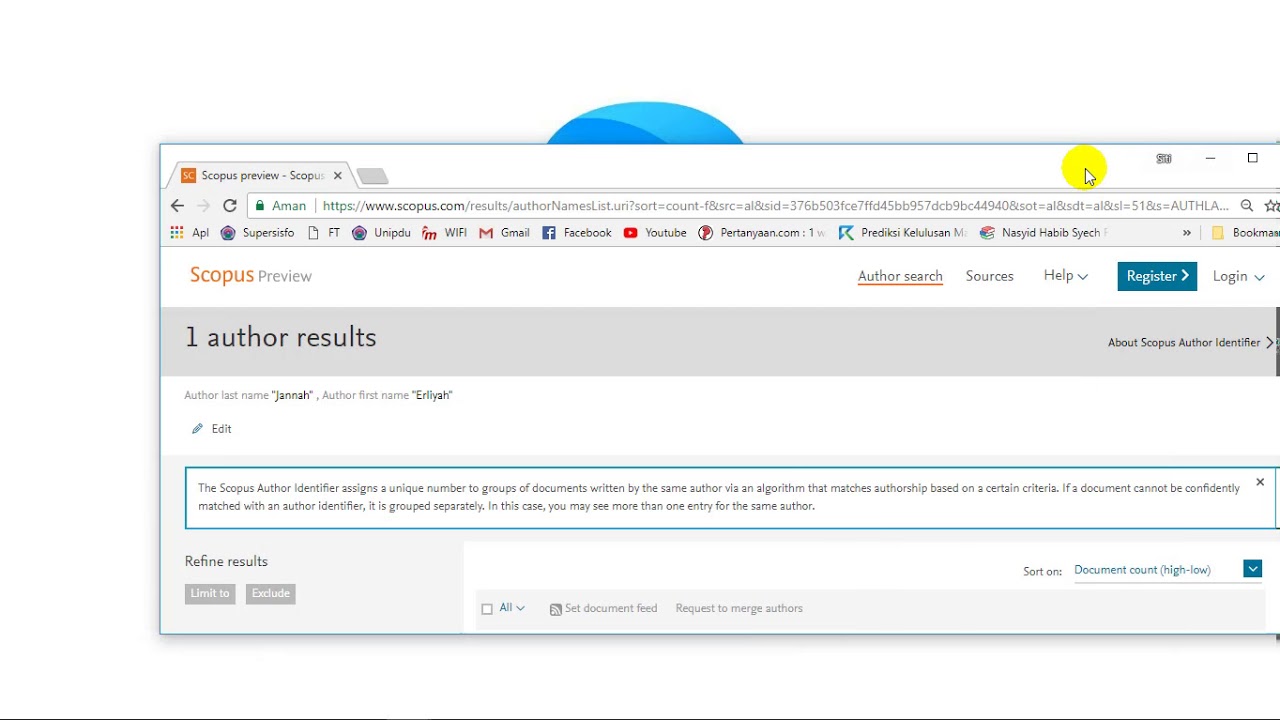Screen dimensions: 1280x720
Task: Click the page vertical scrollbar
Action: tap(1278, 342)
